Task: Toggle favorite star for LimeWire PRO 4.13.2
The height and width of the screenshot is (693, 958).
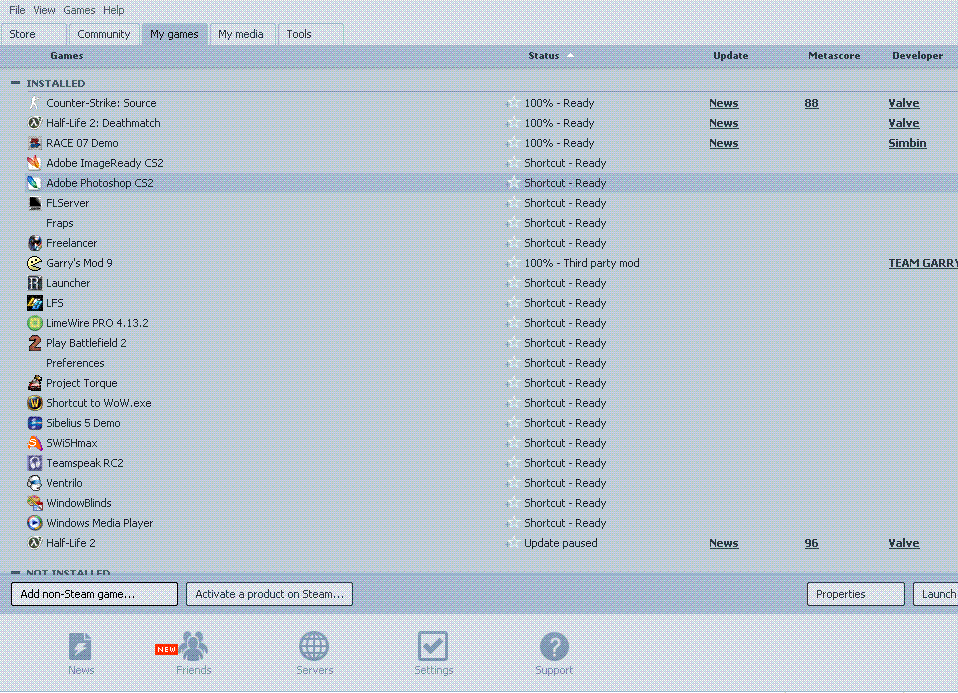Action: pos(513,323)
